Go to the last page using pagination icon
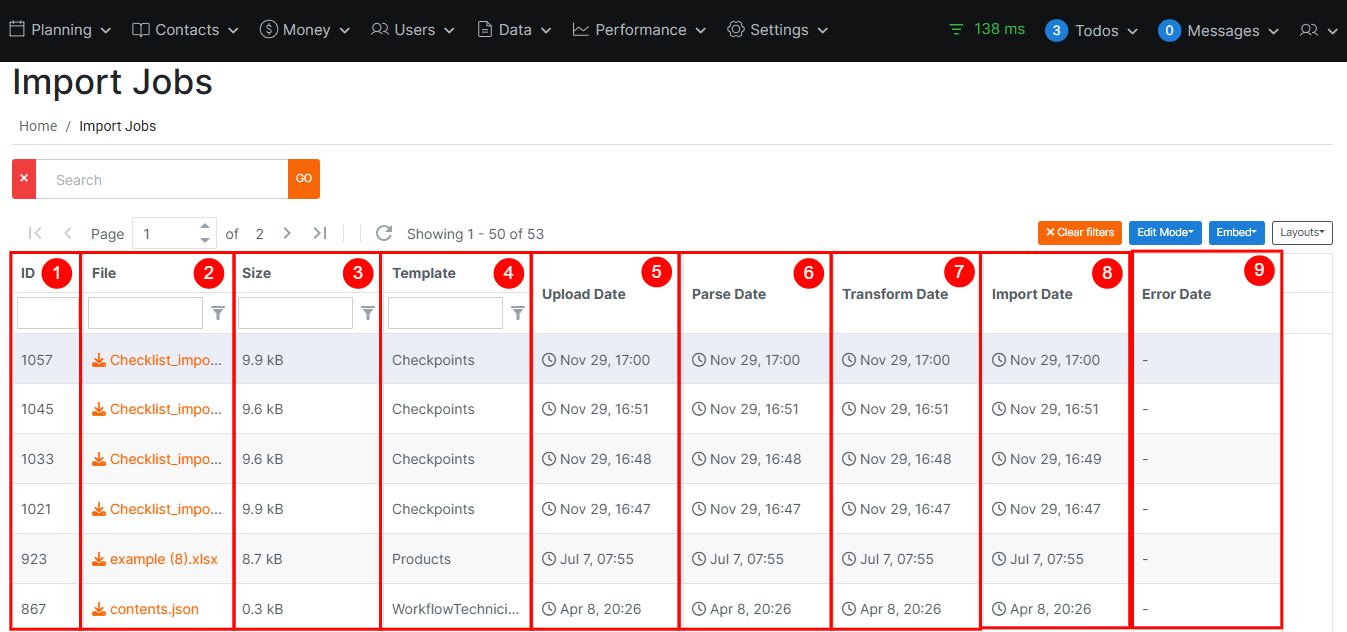This screenshot has width=1347, height=632. [x=320, y=233]
